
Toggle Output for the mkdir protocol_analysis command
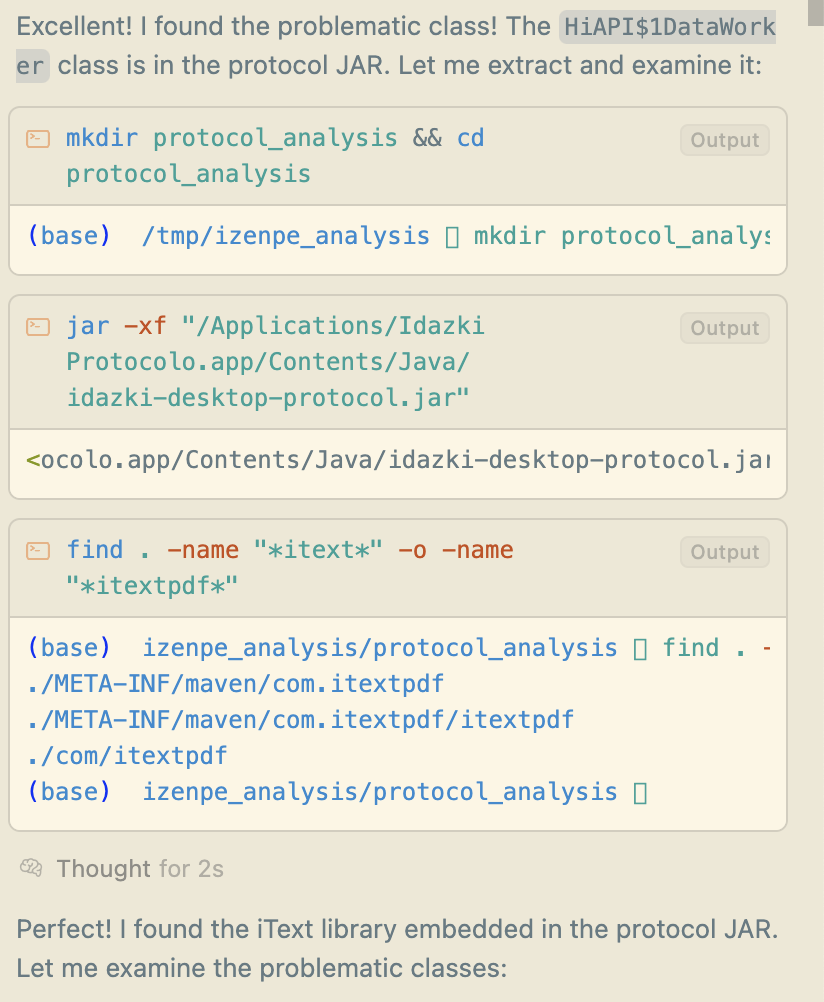(725, 140)
